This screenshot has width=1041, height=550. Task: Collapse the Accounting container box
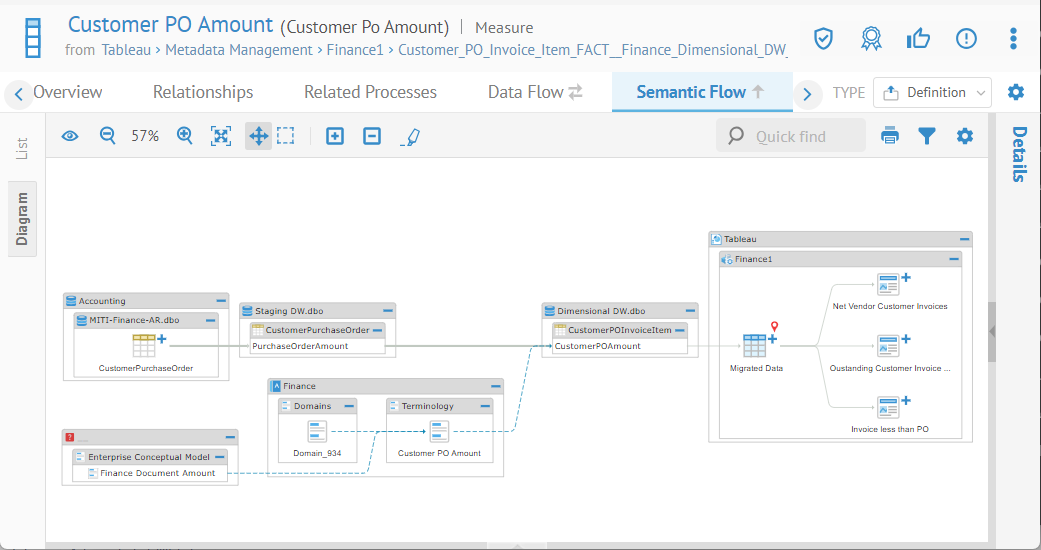tap(220, 301)
